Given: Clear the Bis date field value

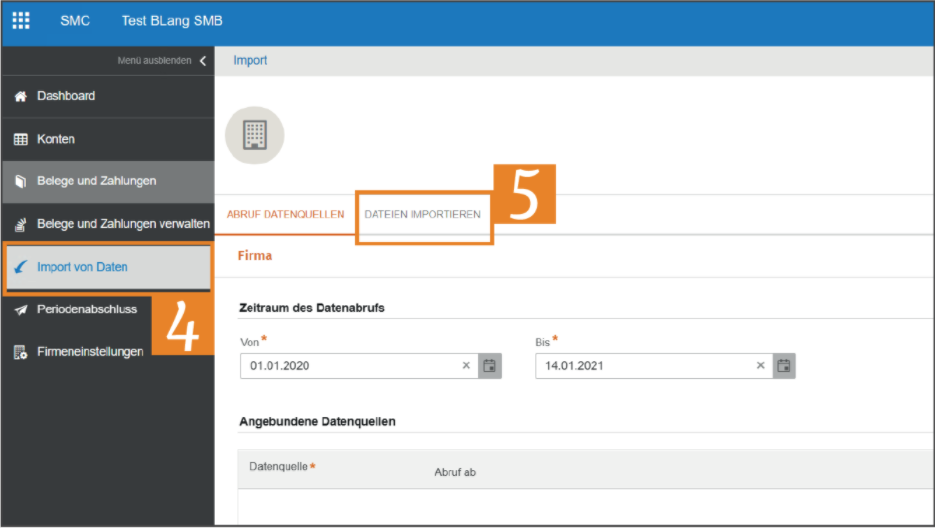Looking at the screenshot, I should (x=760, y=366).
